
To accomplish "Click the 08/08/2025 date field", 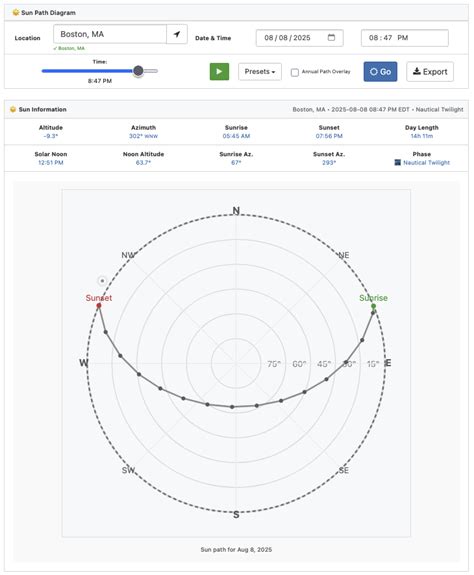I will (300, 38).
